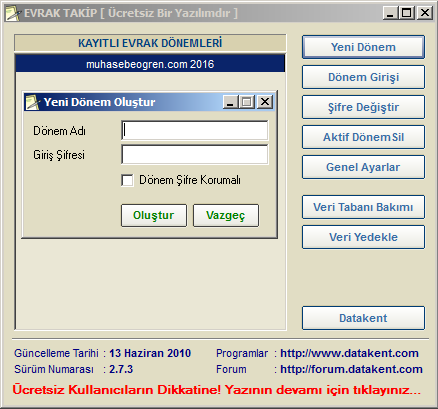Close the EVRAK TAKİP main window
Viewport: 438px width, 409px height.
(x=425, y=13)
